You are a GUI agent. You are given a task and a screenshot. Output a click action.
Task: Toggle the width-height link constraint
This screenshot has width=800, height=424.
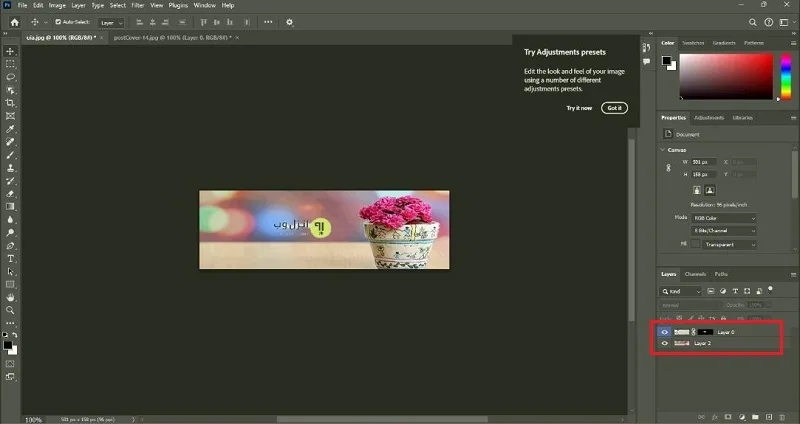pyautogui.click(x=668, y=168)
